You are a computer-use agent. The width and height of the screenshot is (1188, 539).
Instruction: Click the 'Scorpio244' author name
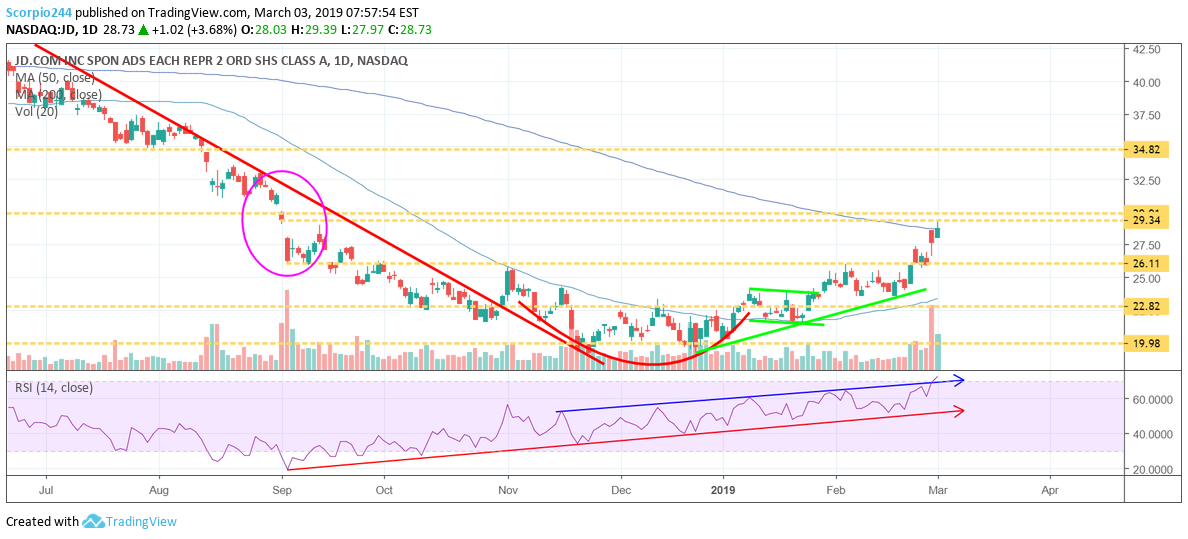[x=38, y=11]
